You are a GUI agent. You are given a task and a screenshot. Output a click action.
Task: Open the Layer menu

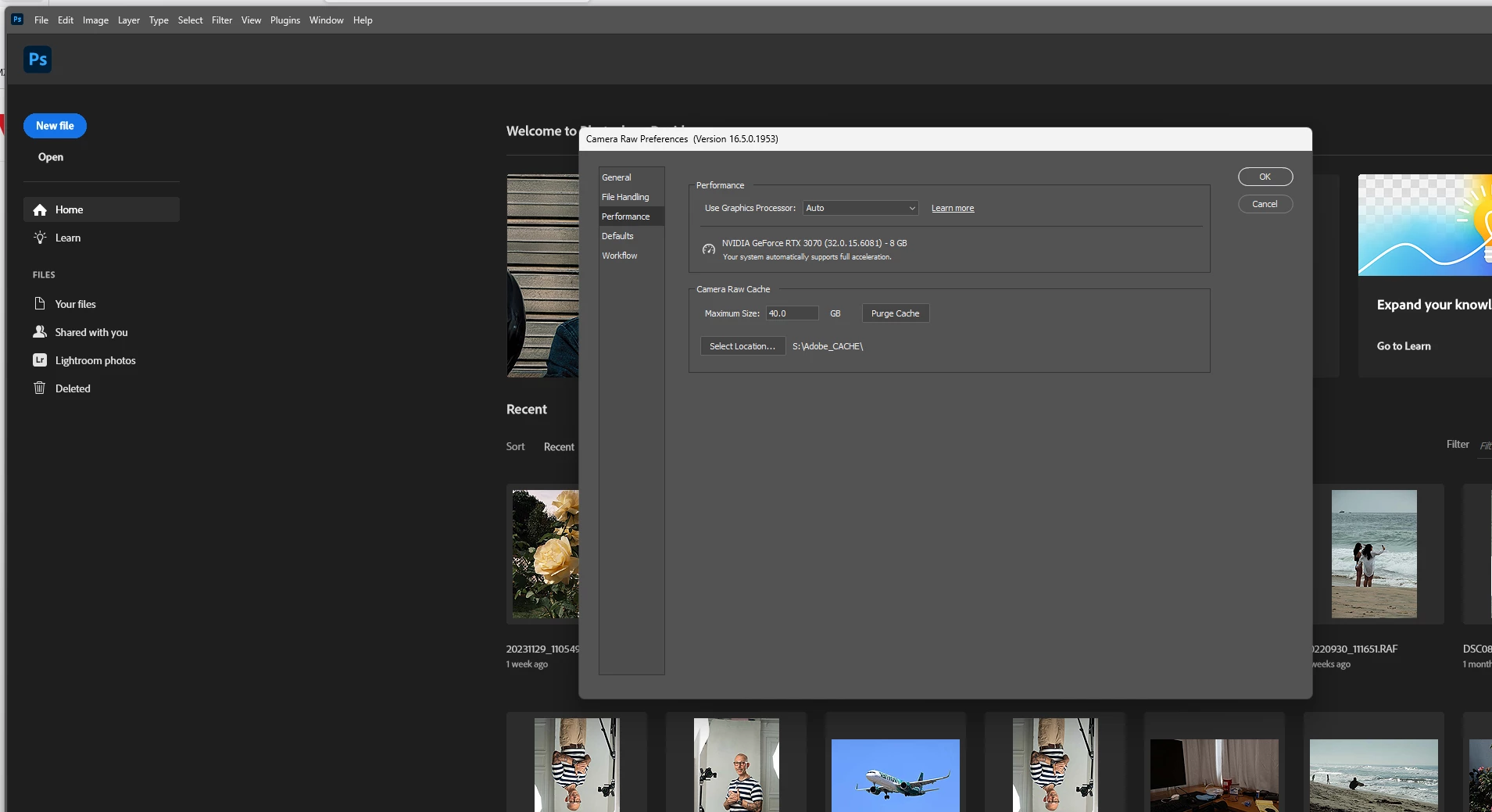tap(129, 20)
